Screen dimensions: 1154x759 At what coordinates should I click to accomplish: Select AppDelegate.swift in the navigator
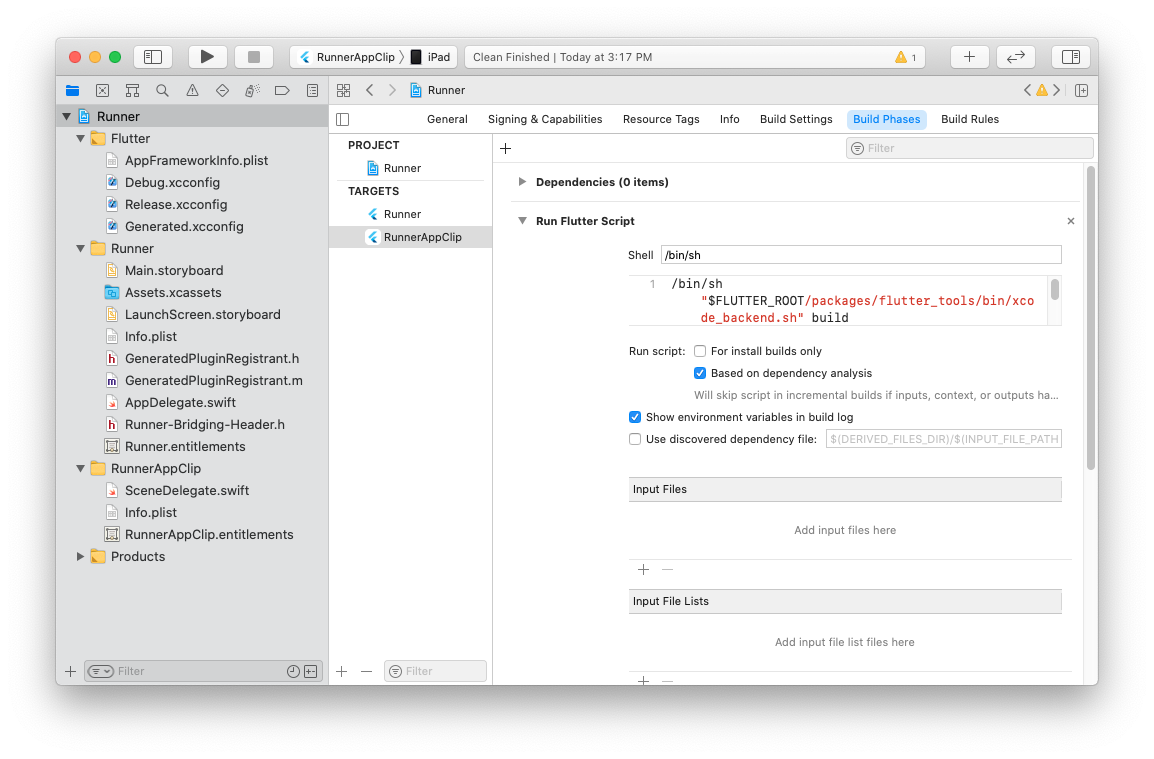180,402
